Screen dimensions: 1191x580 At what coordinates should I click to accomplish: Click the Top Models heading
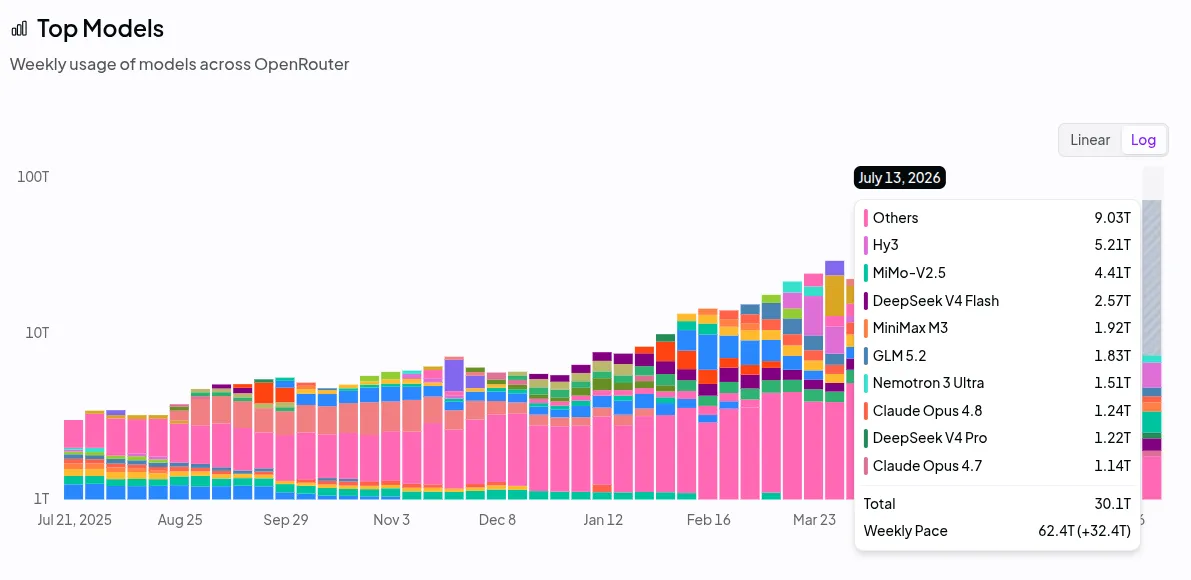point(100,29)
